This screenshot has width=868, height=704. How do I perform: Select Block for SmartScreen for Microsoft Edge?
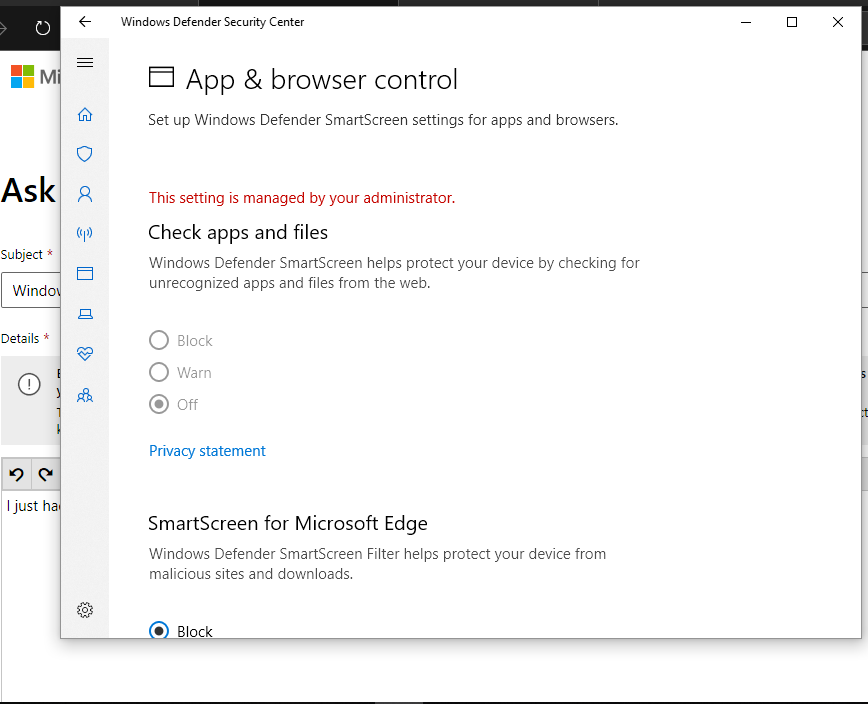tap(159, 630)
